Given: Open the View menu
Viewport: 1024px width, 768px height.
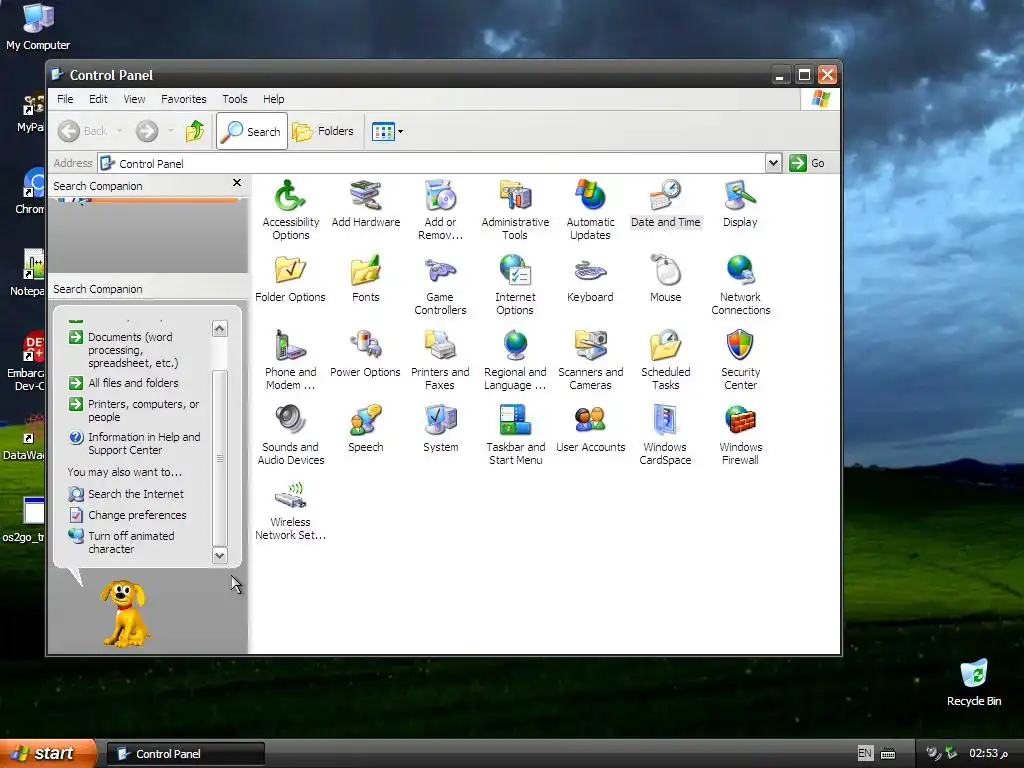Looking at the screenshot, I should (x=134, y=99).
